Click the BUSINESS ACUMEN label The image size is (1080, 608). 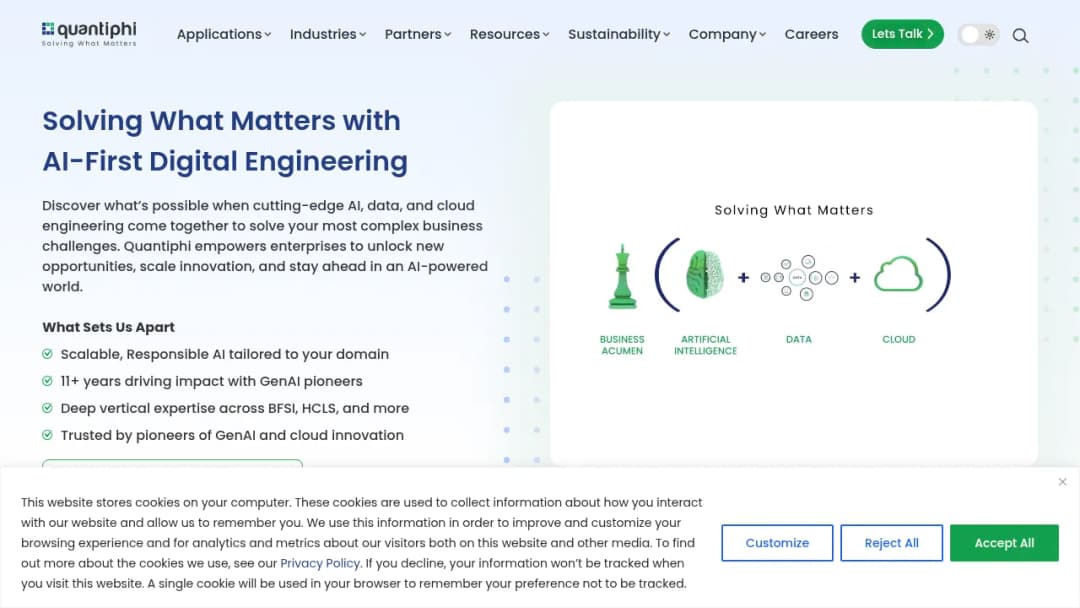pyautogui.click(x=622, y=345)
